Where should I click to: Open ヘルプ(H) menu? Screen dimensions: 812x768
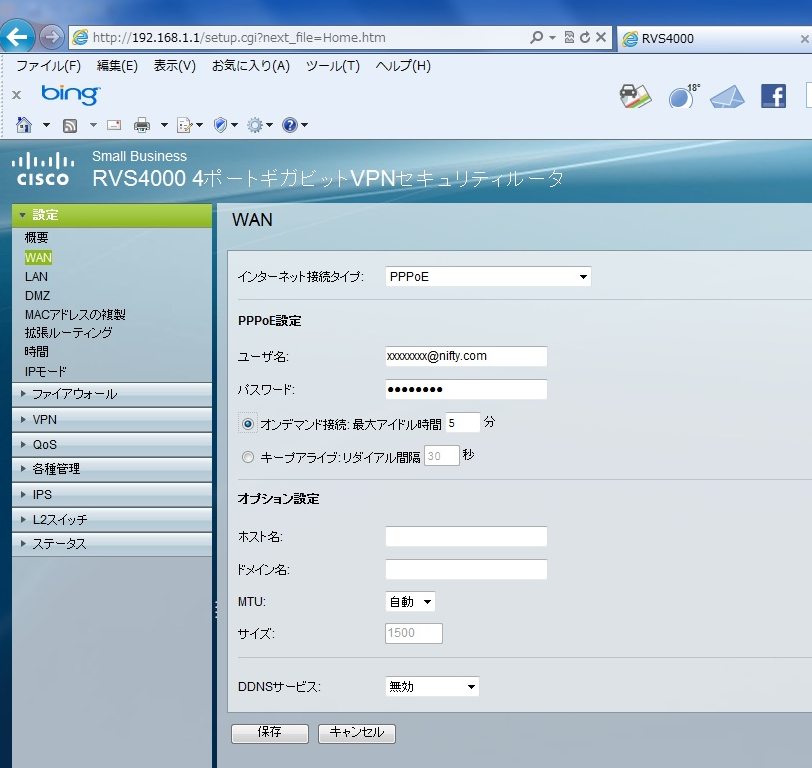tap(403, 66)
